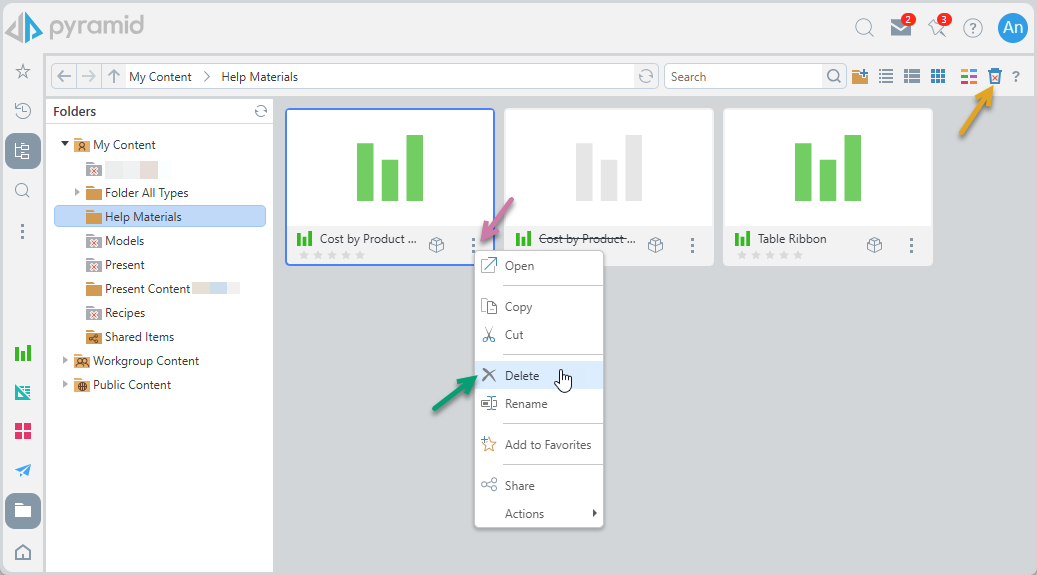Click the up one level arrow
1037x575 pixels.
coord(114,77)
